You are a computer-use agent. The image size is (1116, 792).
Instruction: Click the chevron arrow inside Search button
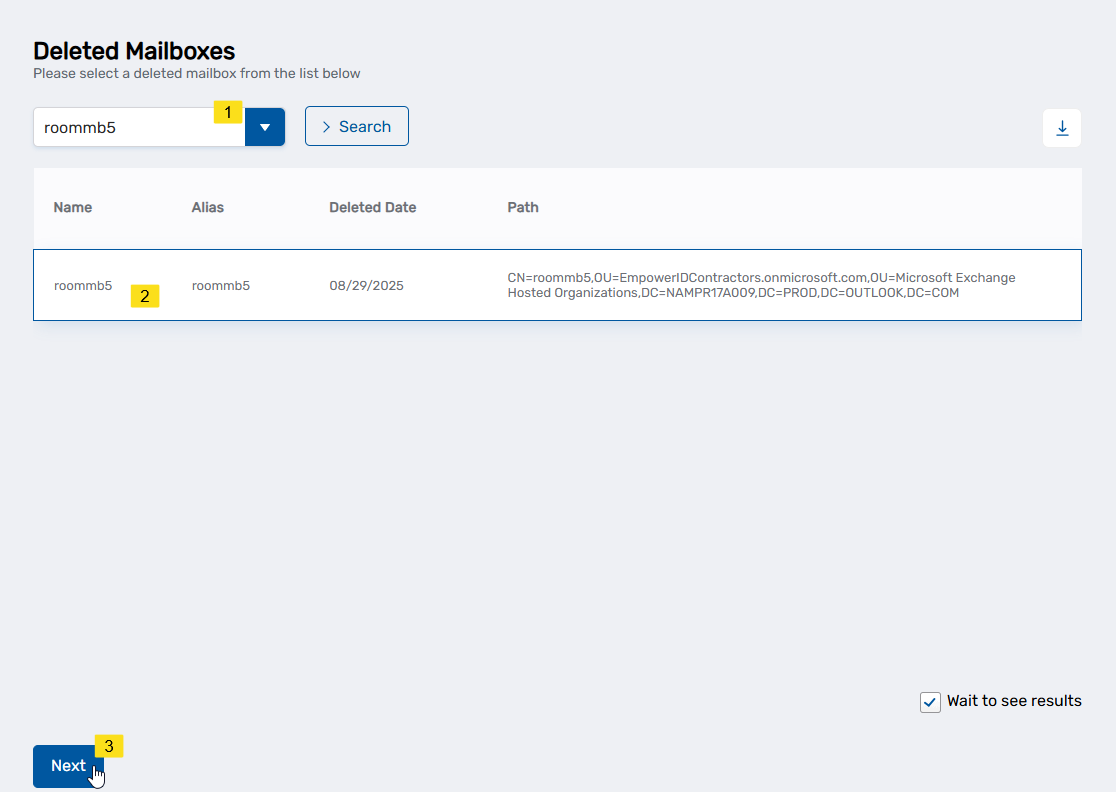(x=326, y=127)
